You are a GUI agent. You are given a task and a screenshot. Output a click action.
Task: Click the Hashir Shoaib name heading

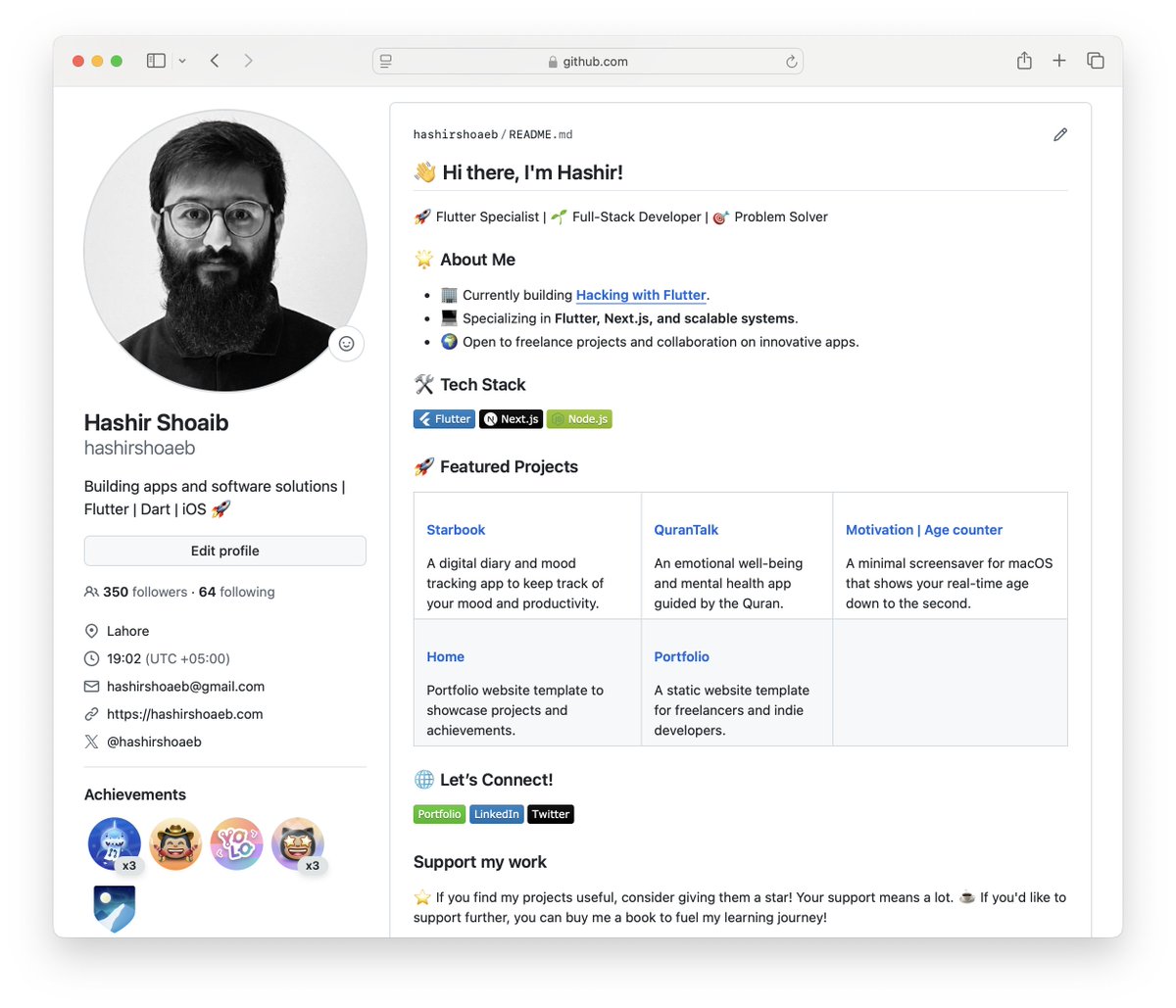click(157, 422)
